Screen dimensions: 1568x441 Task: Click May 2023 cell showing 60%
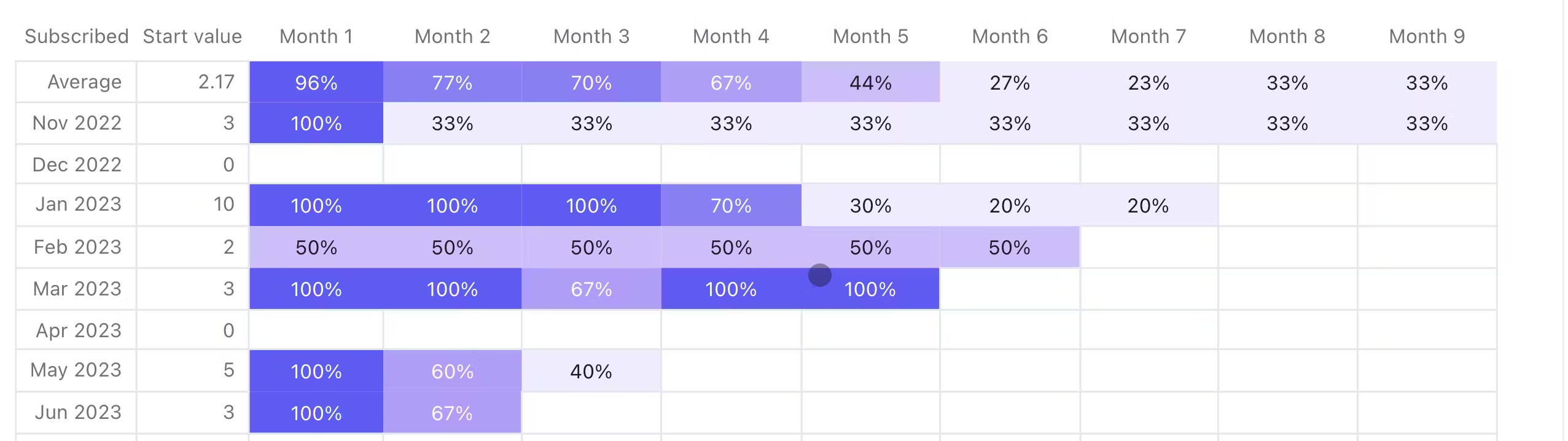(x=452, y=372)
